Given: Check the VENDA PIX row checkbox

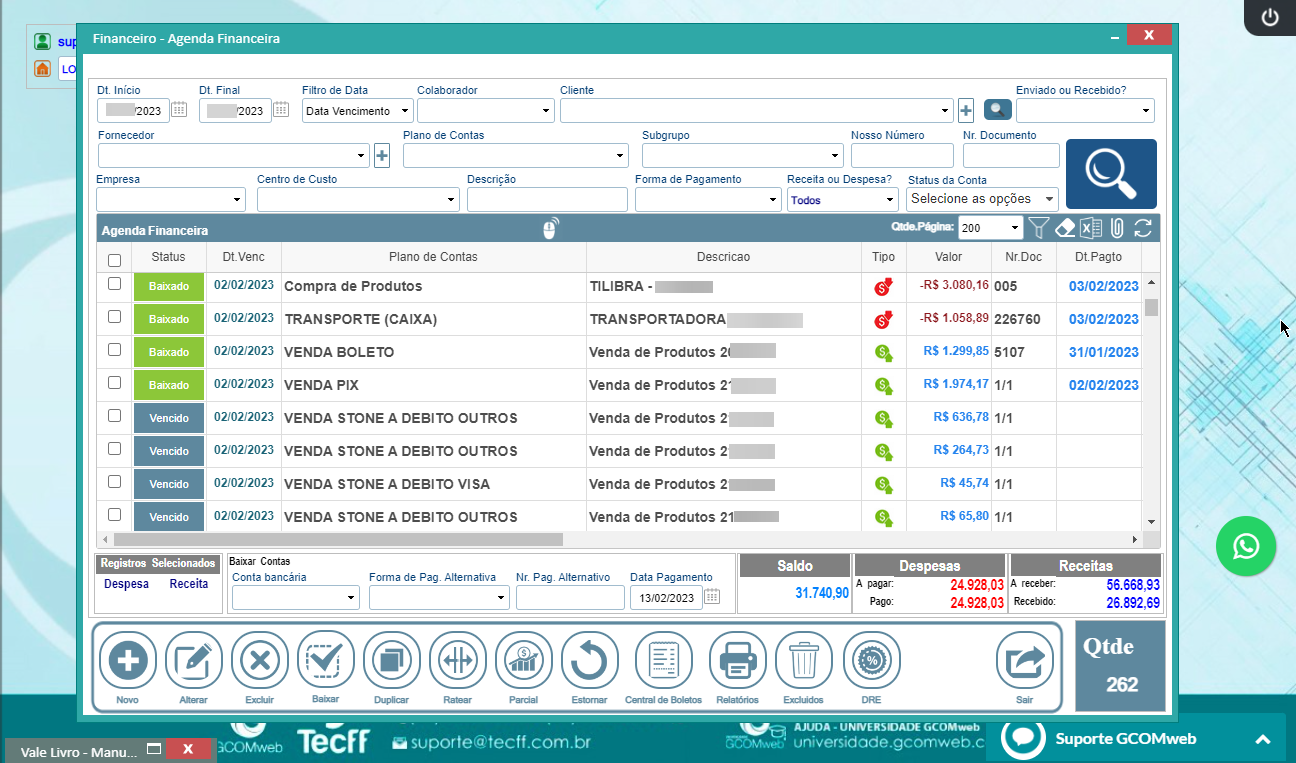Looking at the screenshot, I should [x=114, y=383].
